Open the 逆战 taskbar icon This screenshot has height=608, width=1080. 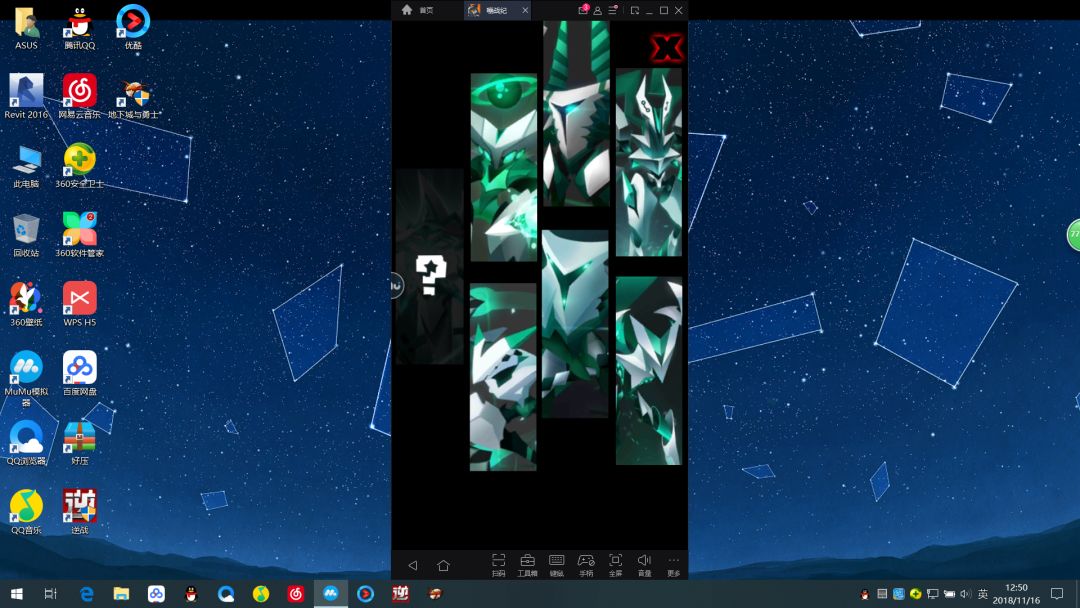400,594
